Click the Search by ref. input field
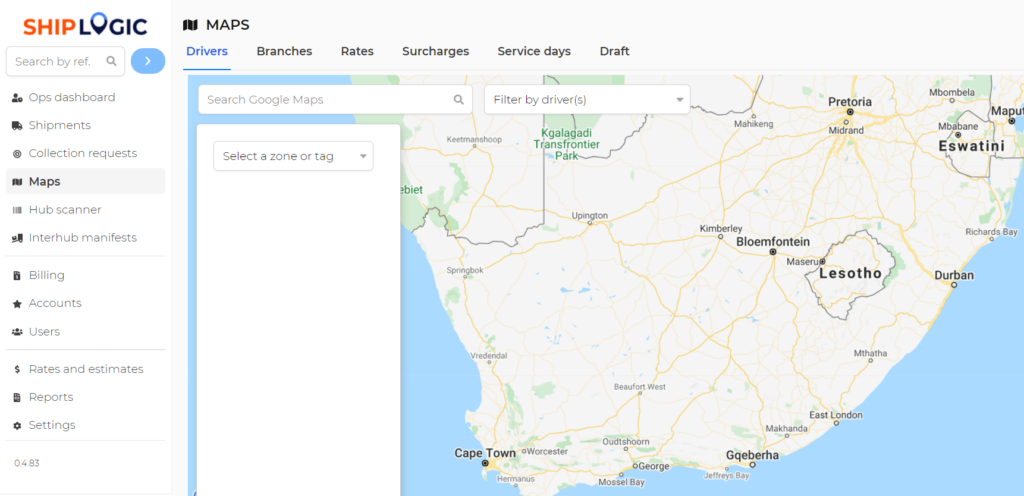 click(x=55, y=61)
